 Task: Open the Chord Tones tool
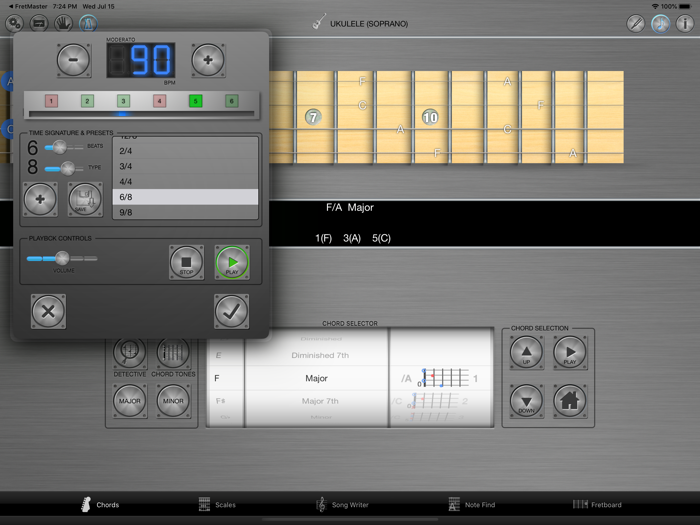(173, 353)
